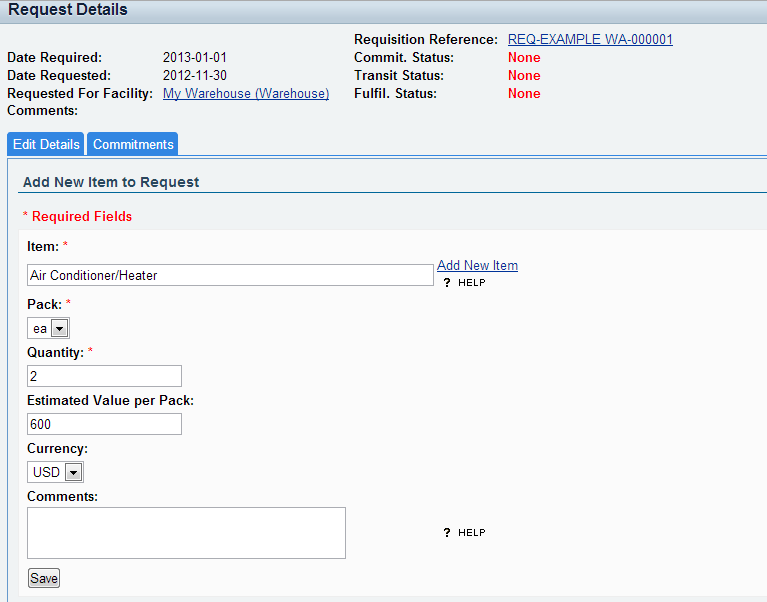Image resolution: width=767 pixels, height=602 pixels.
Task: Switch to the Edit Details tab
Action: point(46,144)
